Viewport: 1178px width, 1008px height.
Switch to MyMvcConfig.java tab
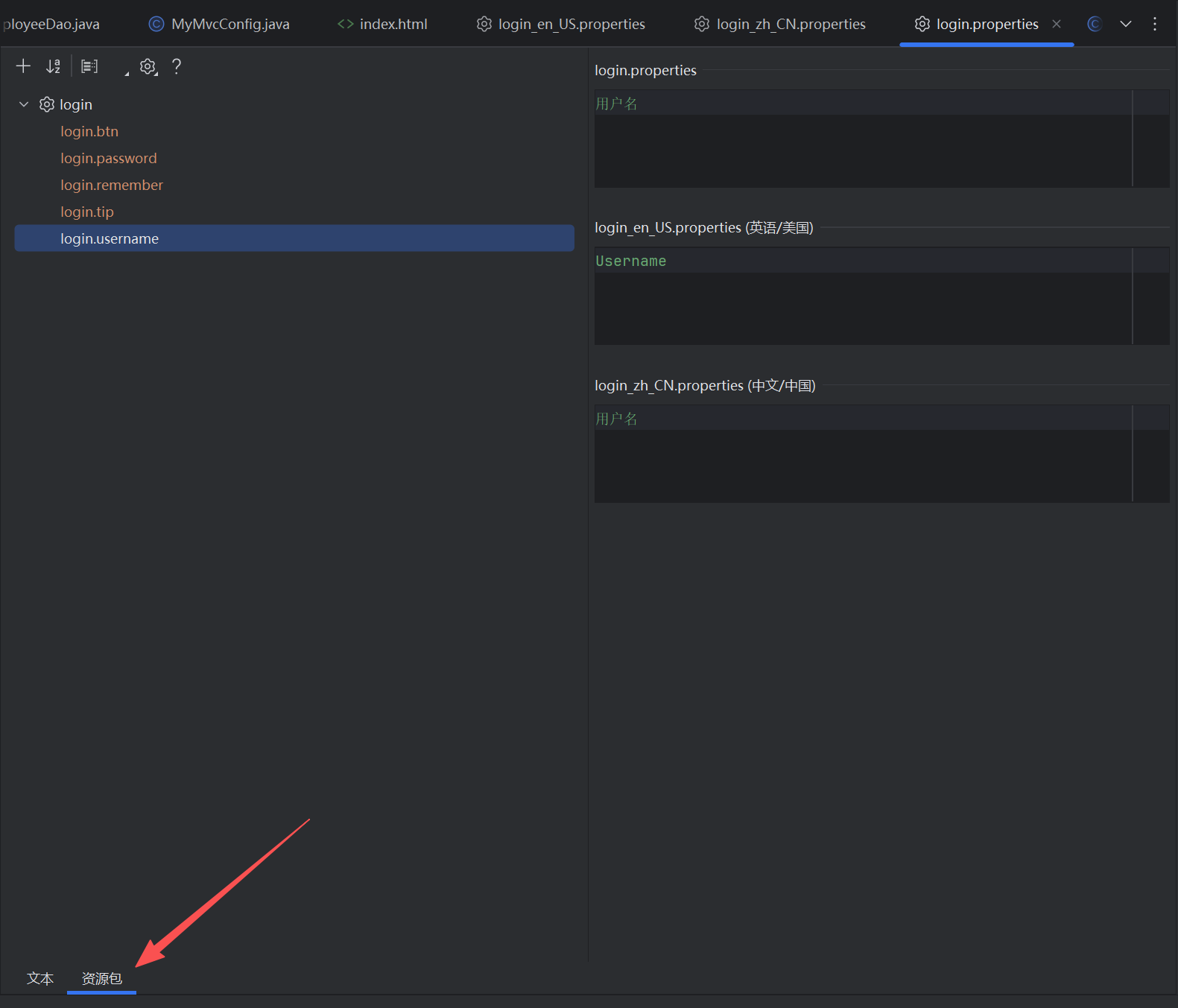point(219,24)
